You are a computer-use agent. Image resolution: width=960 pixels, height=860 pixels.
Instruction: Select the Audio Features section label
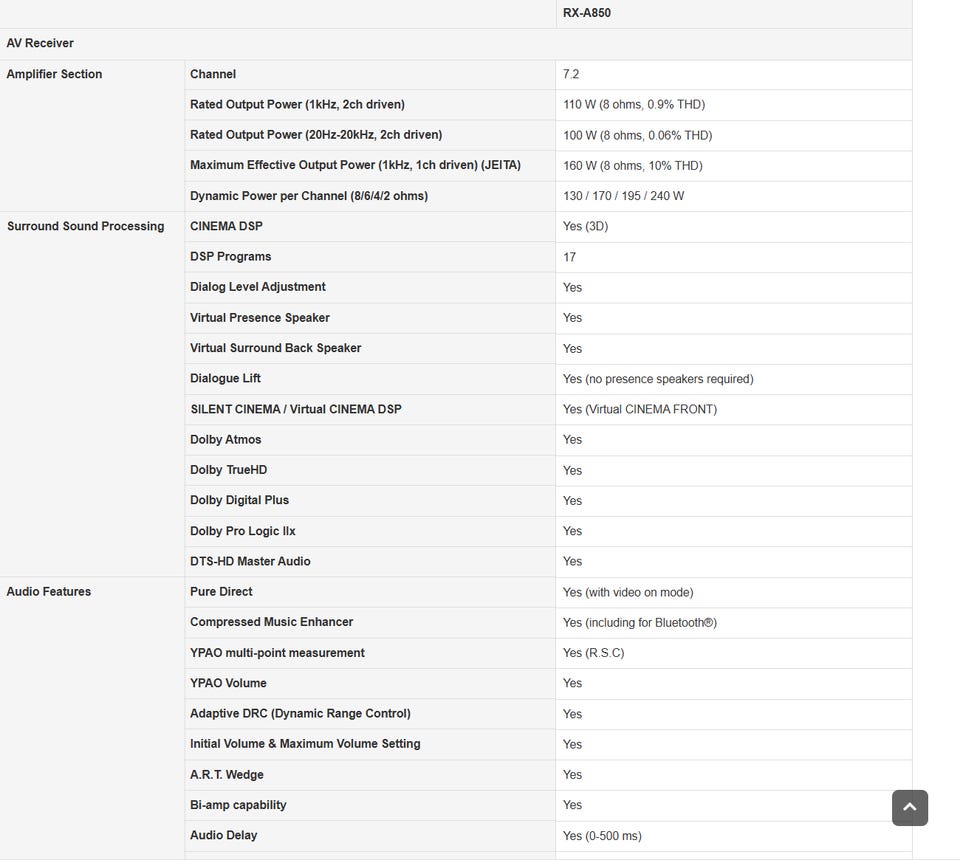click(48, 592)
